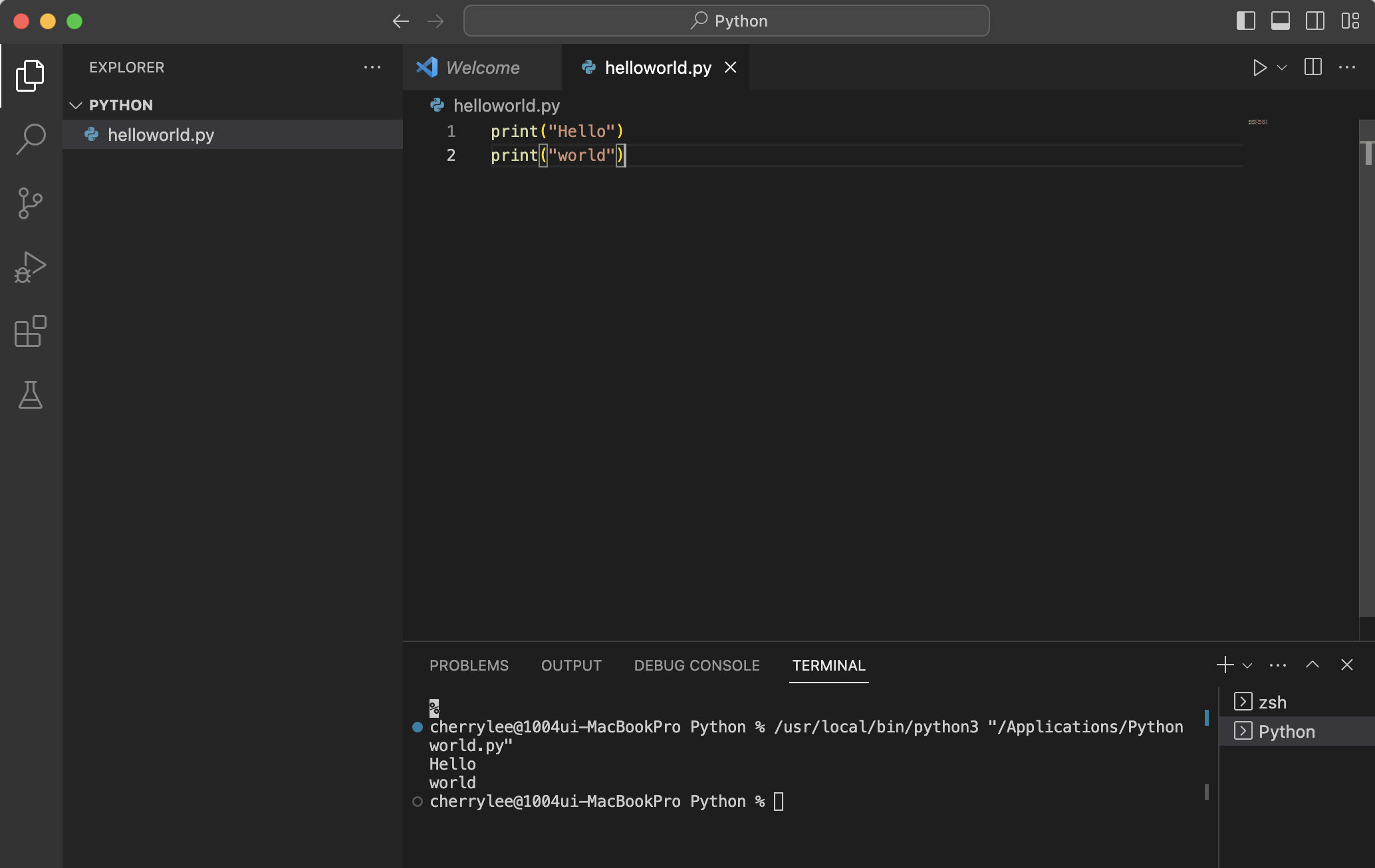Switch to the Welcome tab
Viewport: 1375px width, 868px height.
click(482, 68)
